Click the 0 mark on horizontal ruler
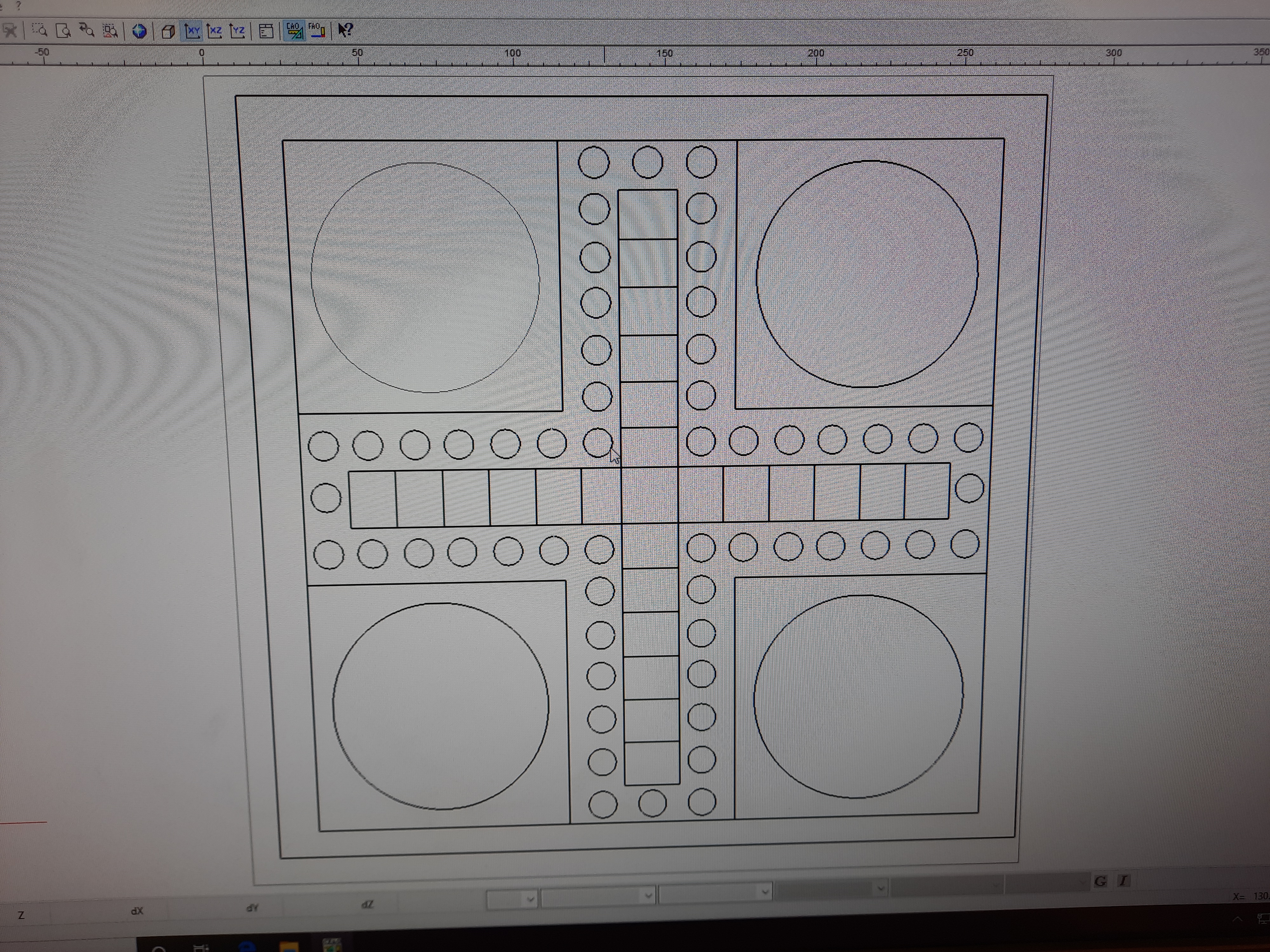The image size is (1270, 952). pos(202,53)
